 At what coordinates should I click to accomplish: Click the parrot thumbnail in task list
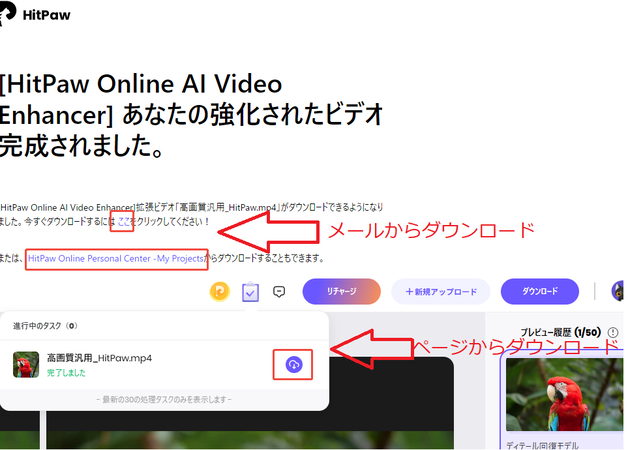point(26,365)
